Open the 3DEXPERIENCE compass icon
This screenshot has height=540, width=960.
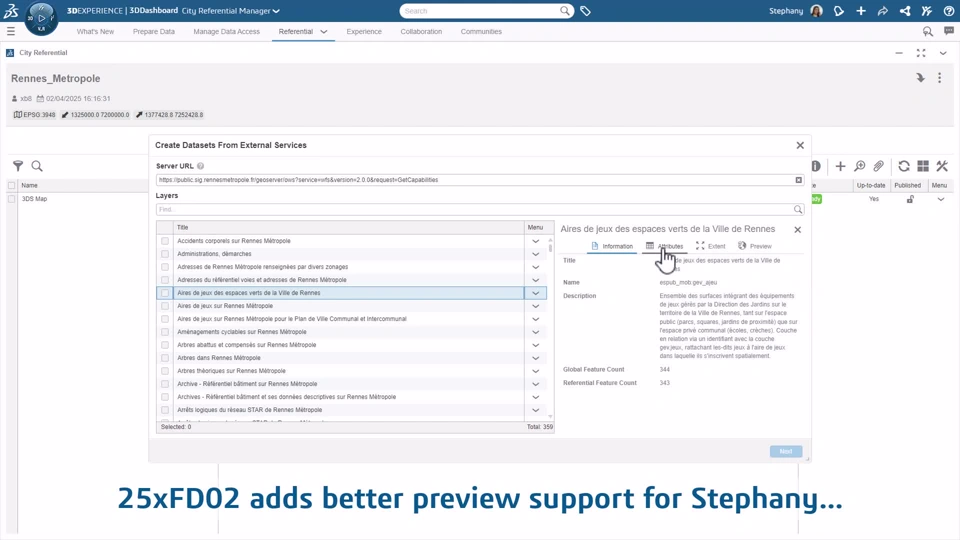[x=41, y=18]
